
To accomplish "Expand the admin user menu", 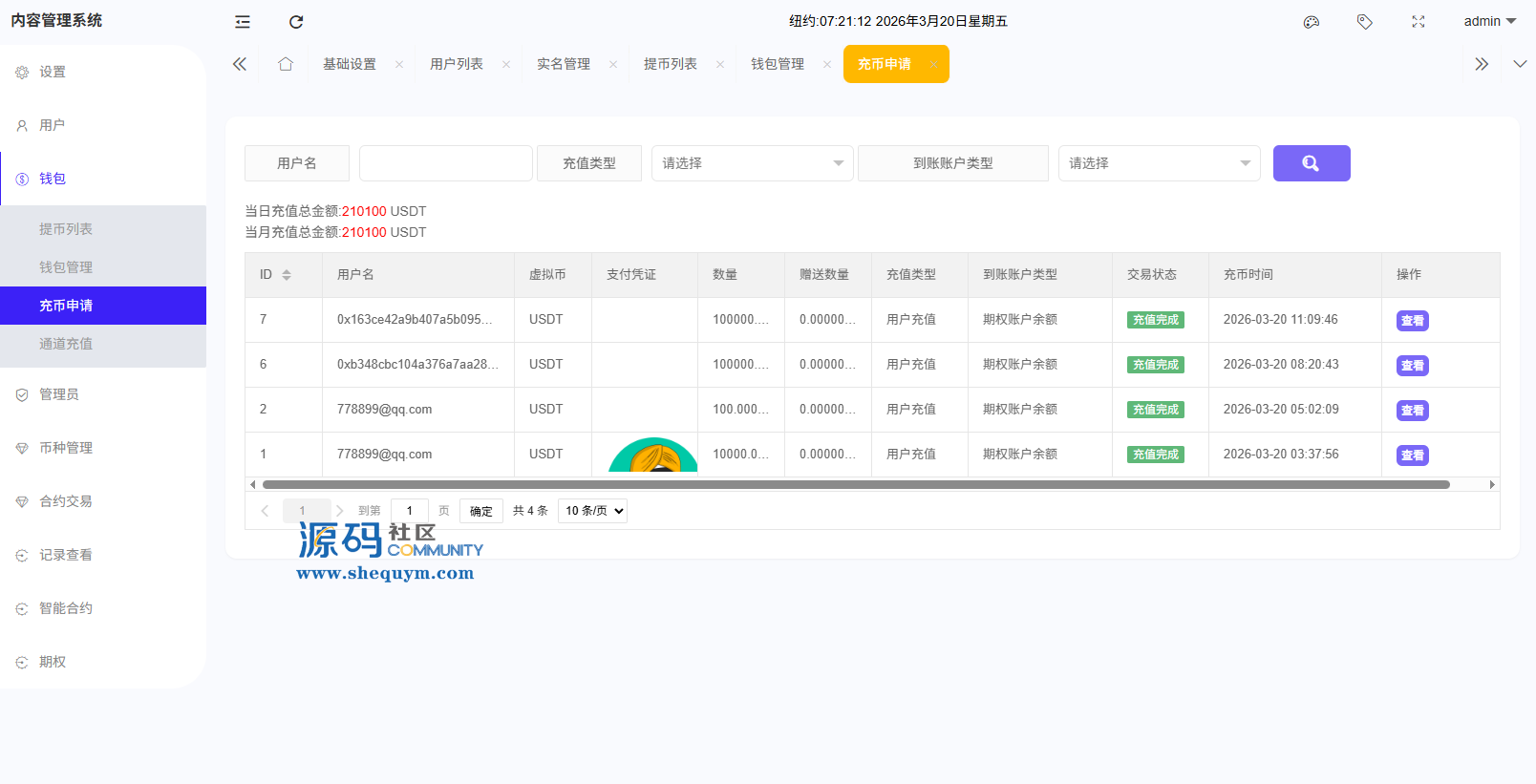I will tap(1488, 21).
